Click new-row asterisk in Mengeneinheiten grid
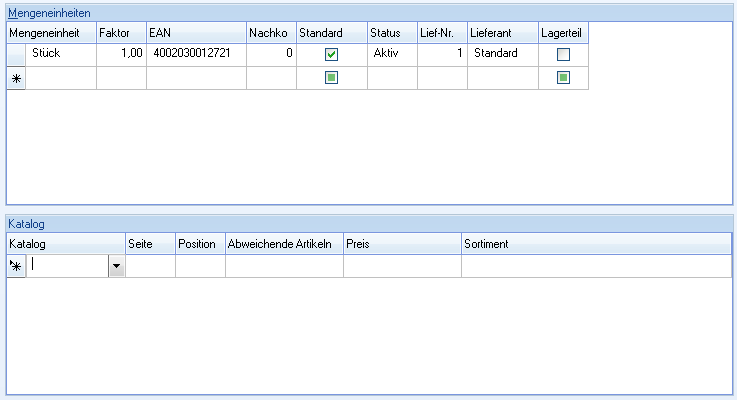Screen dimensions: 737x400 point(16,78)
